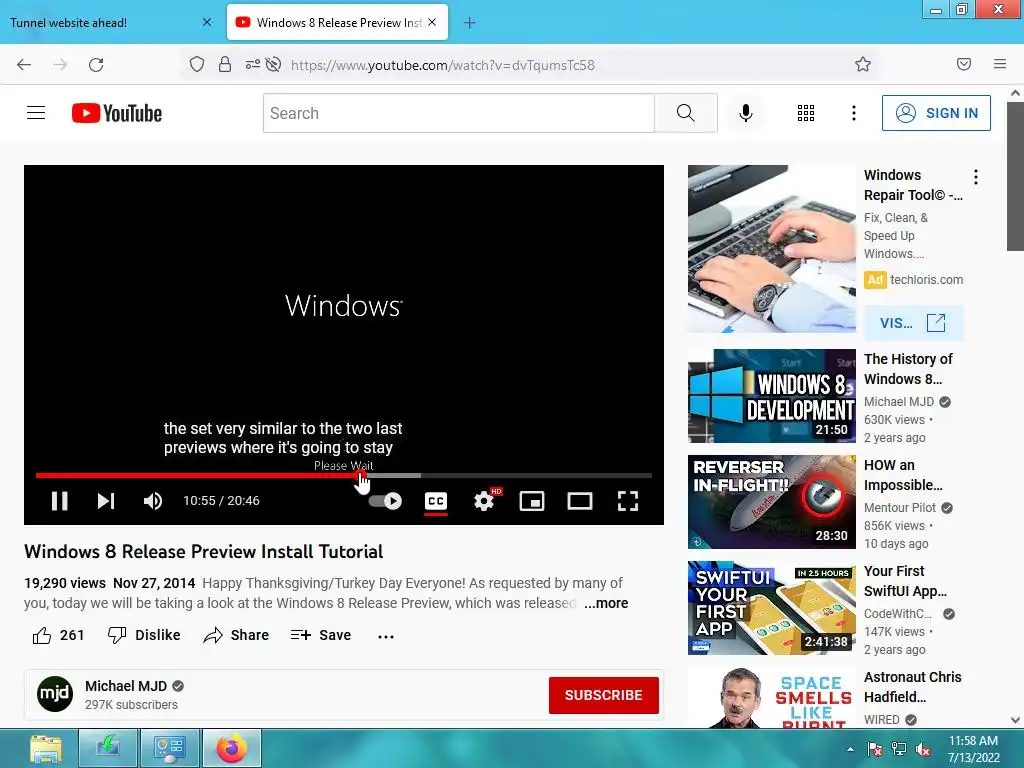
Task: Go back in browser
Action: [x=24, y=64]
